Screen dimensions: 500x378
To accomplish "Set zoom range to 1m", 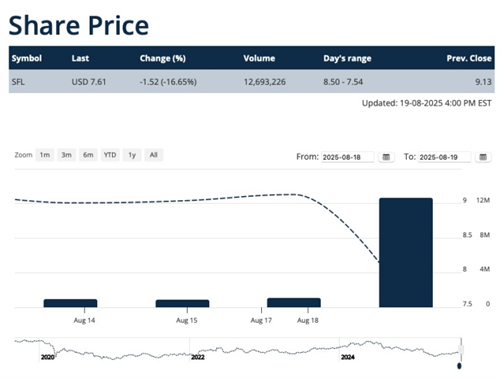I will 45,155.
